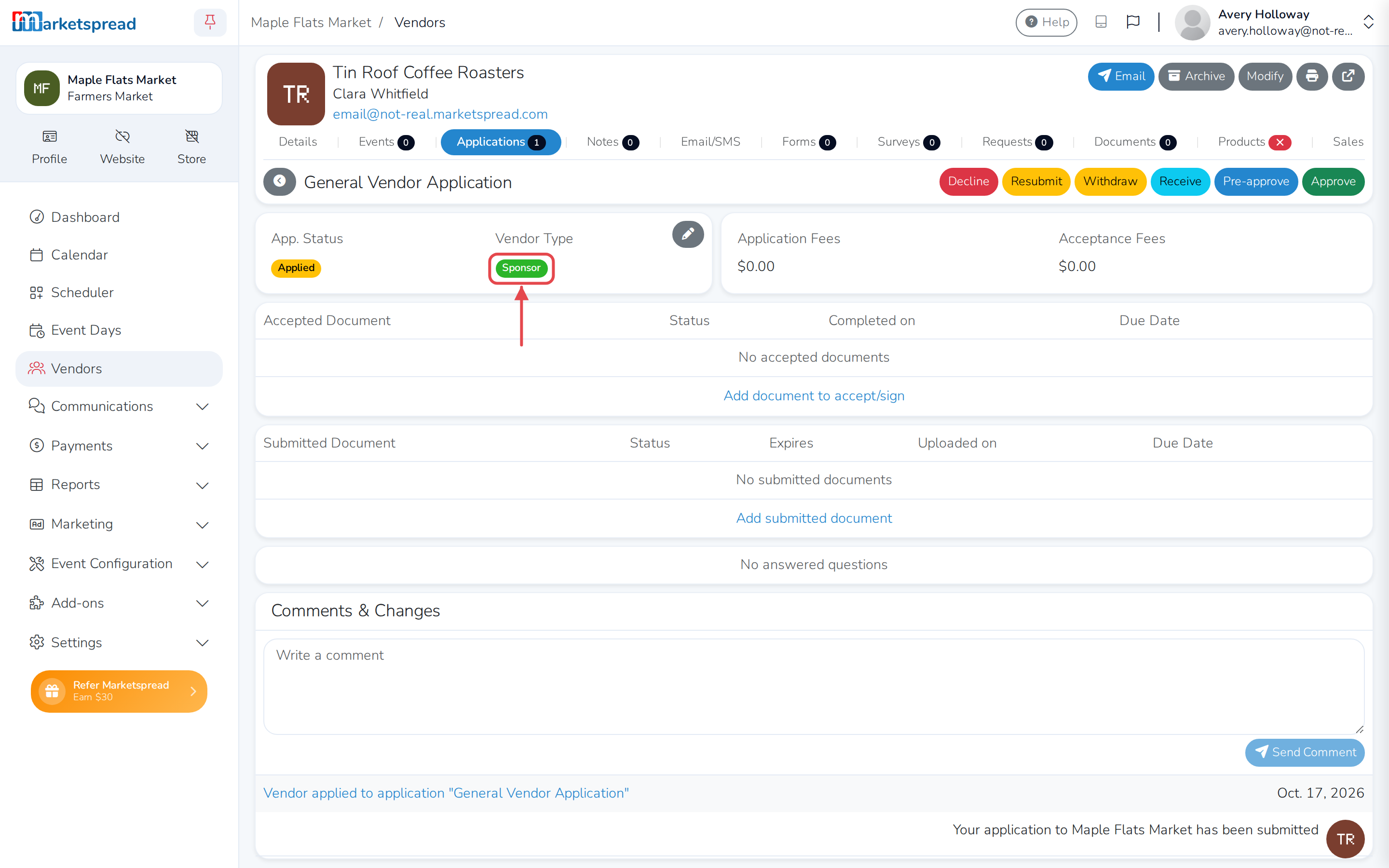Click the pin sidebar icon
The image size is (1389, 868).
point(210,22)
